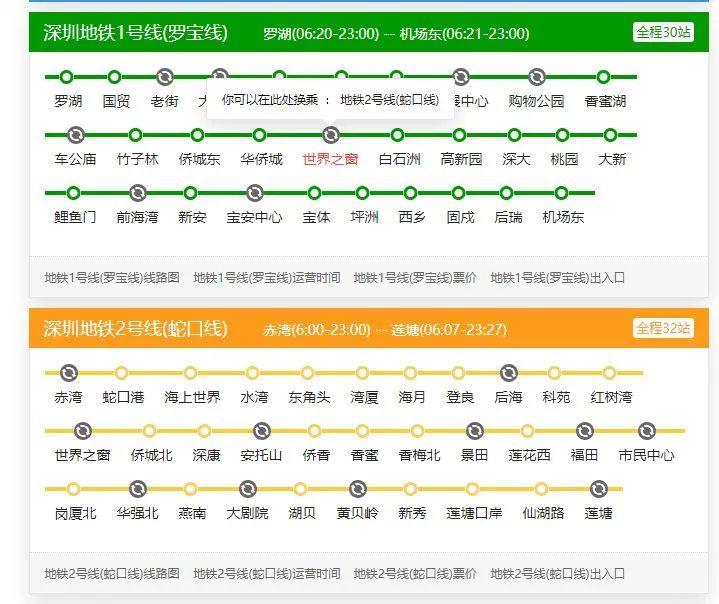The image size is (719, 604).
Task: Click the 机场东 station circle marker
Action: (562, 193)
